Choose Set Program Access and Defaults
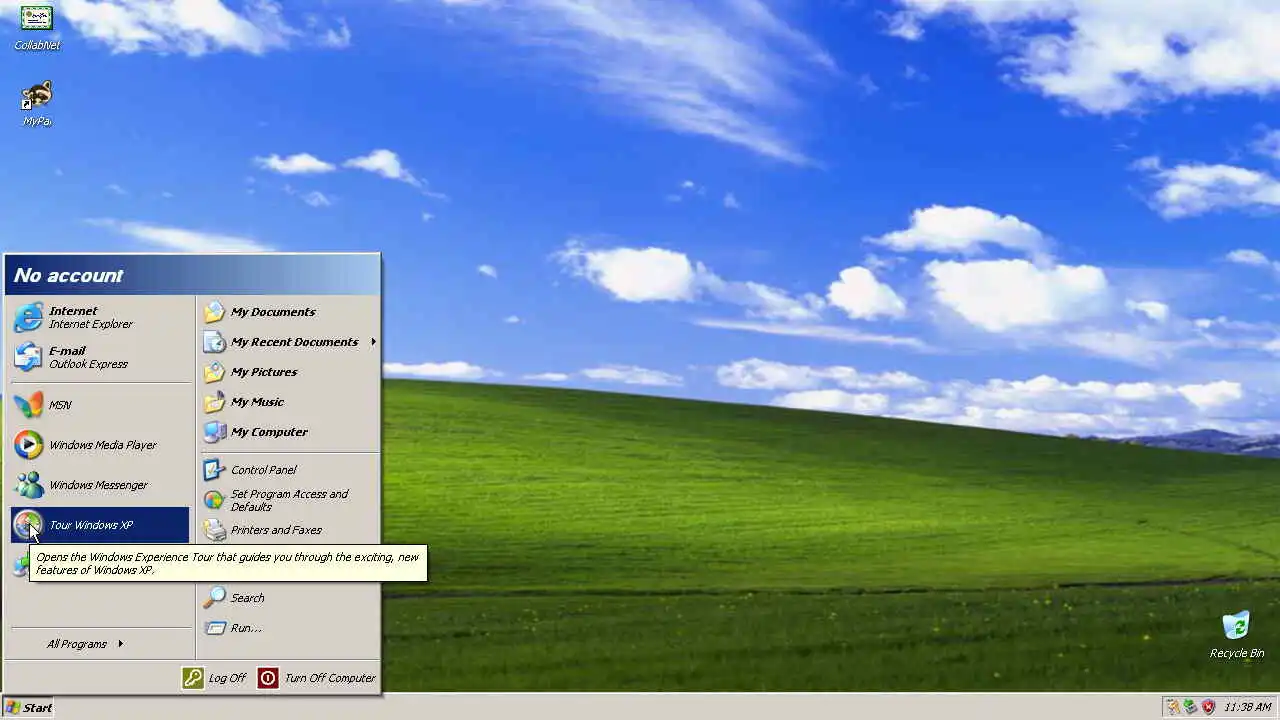Viewport: 1280px width, 720px height. (x=289, y=500)
